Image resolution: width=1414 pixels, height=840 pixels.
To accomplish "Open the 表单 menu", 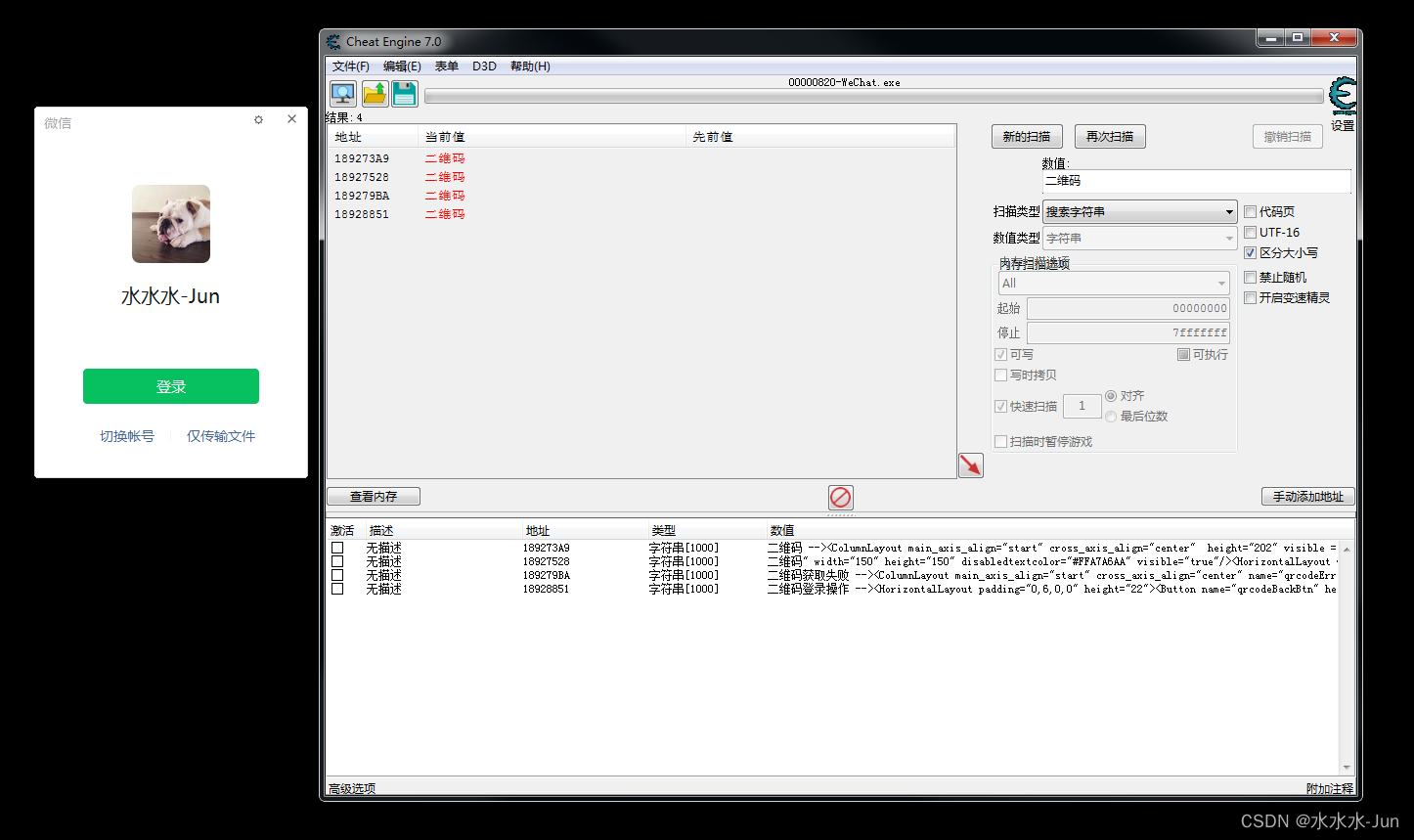I will 447,66.
